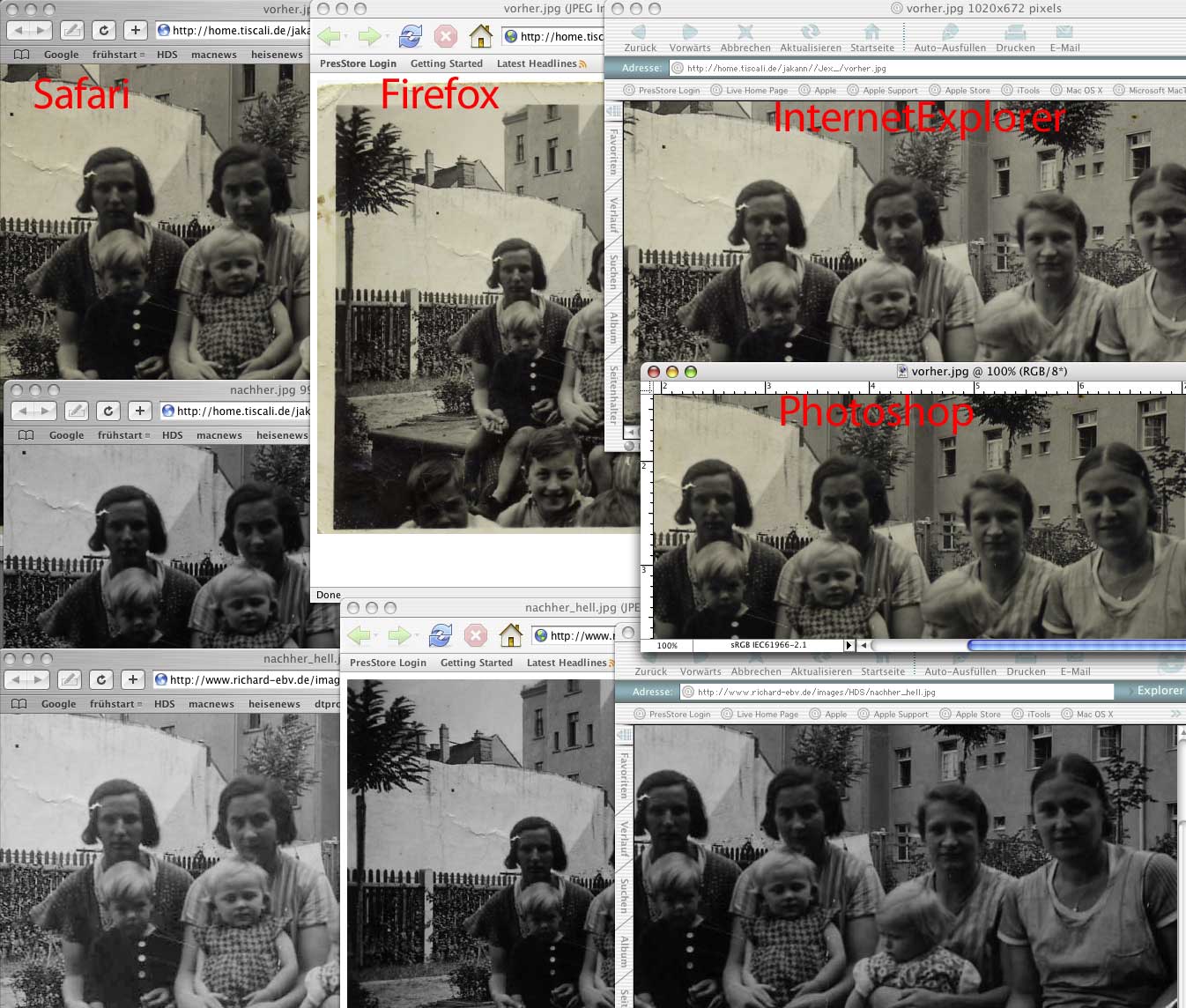Open Getting Started bookmark in vorher.jpg Firefox window

447,63
